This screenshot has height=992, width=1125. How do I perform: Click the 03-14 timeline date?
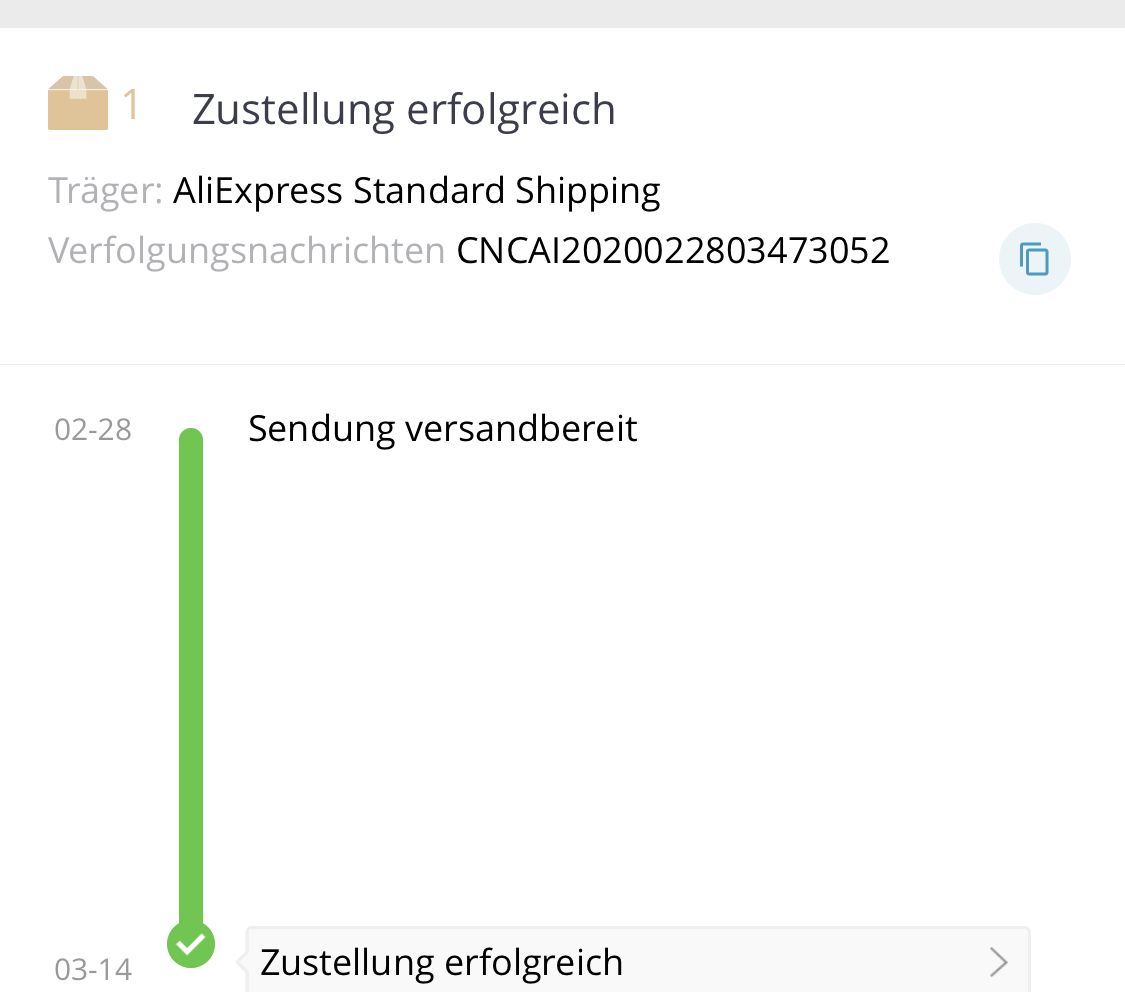tap(93, 969)
